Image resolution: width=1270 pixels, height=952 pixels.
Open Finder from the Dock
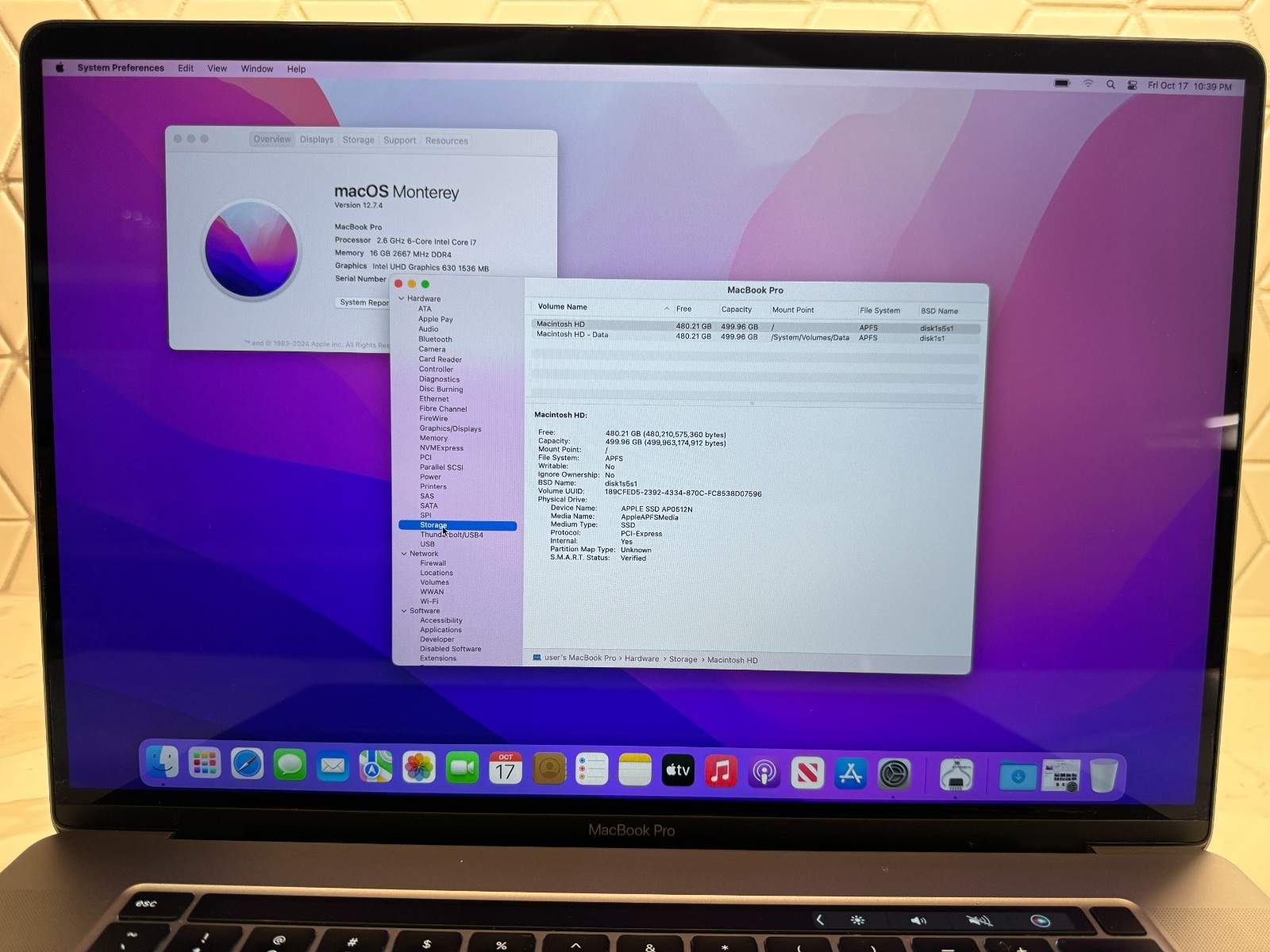163,762
